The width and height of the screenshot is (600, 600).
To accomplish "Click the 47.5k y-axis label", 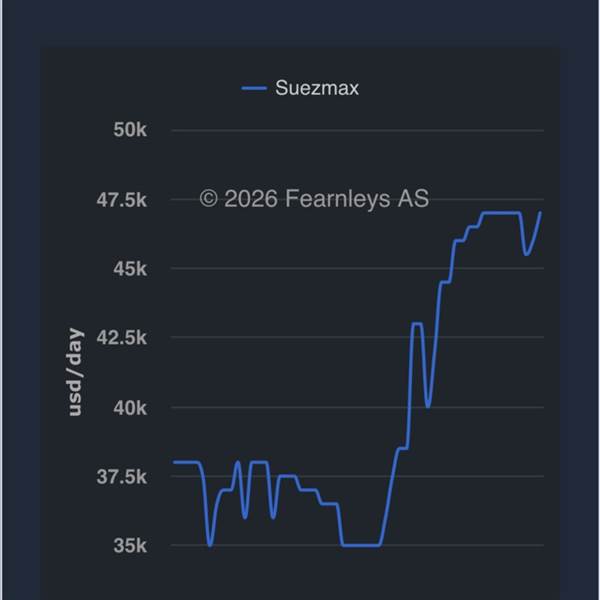I will coord(121,200).
